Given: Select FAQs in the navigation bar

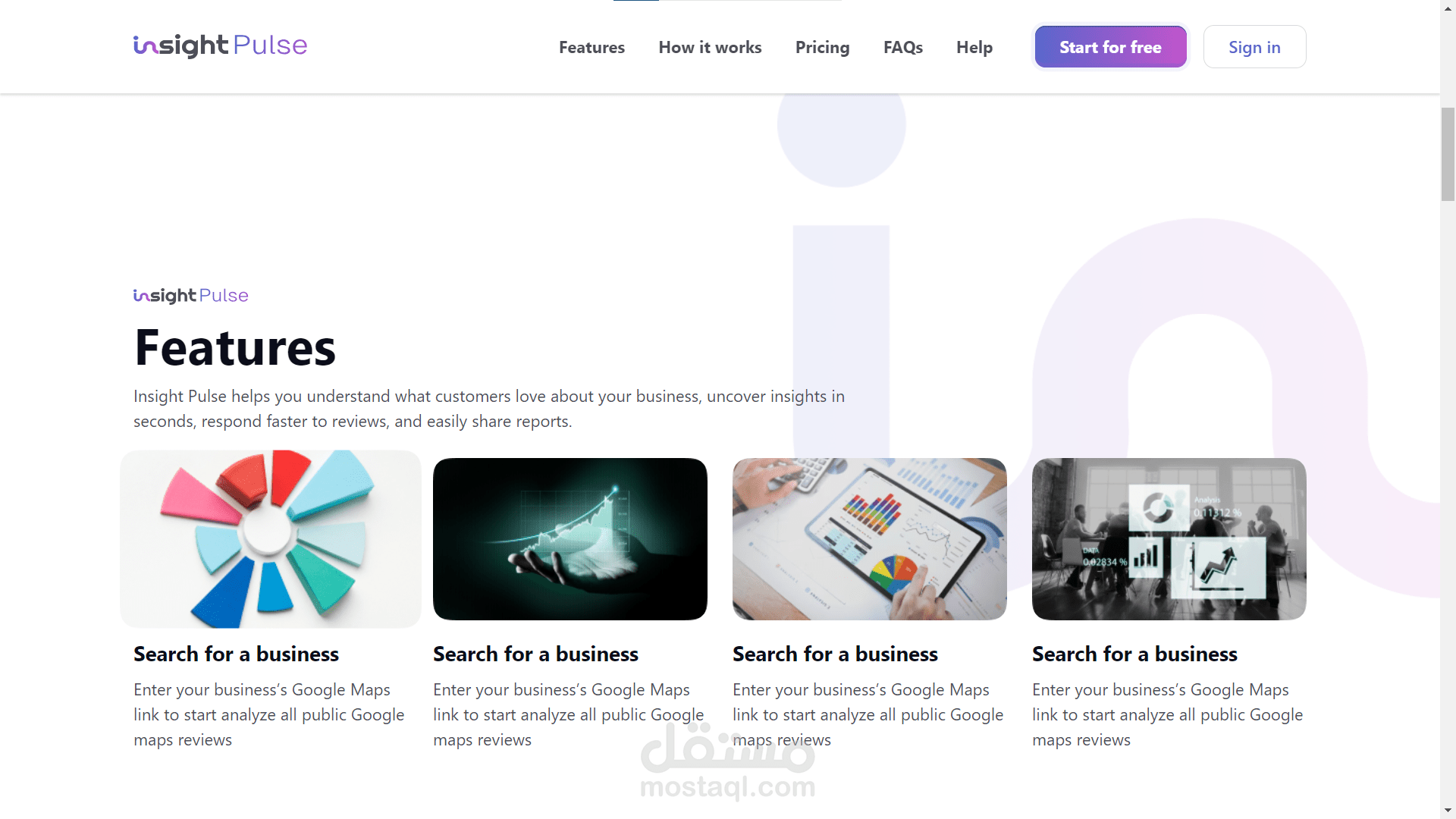Looking at the screenshot, I should tap(902, 47).
